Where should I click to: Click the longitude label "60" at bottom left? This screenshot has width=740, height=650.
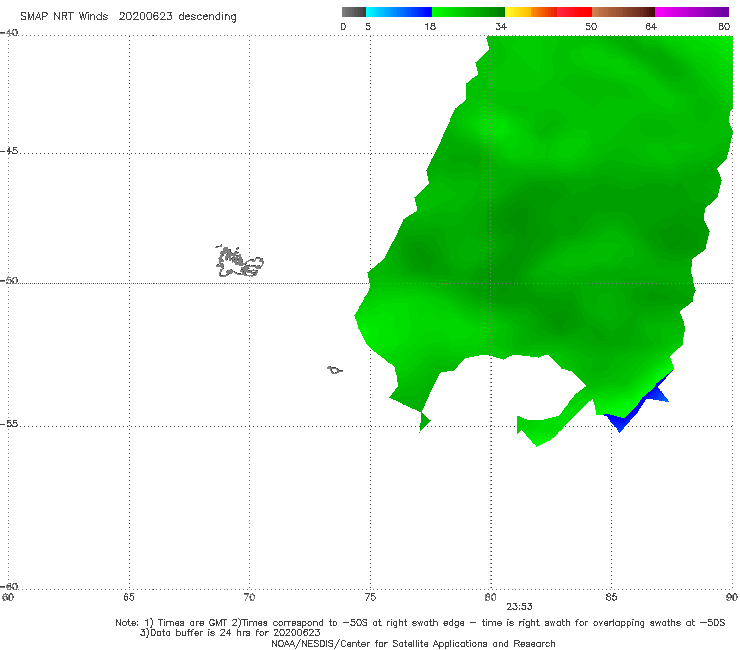pyautogui.click(x=8, y=597)
